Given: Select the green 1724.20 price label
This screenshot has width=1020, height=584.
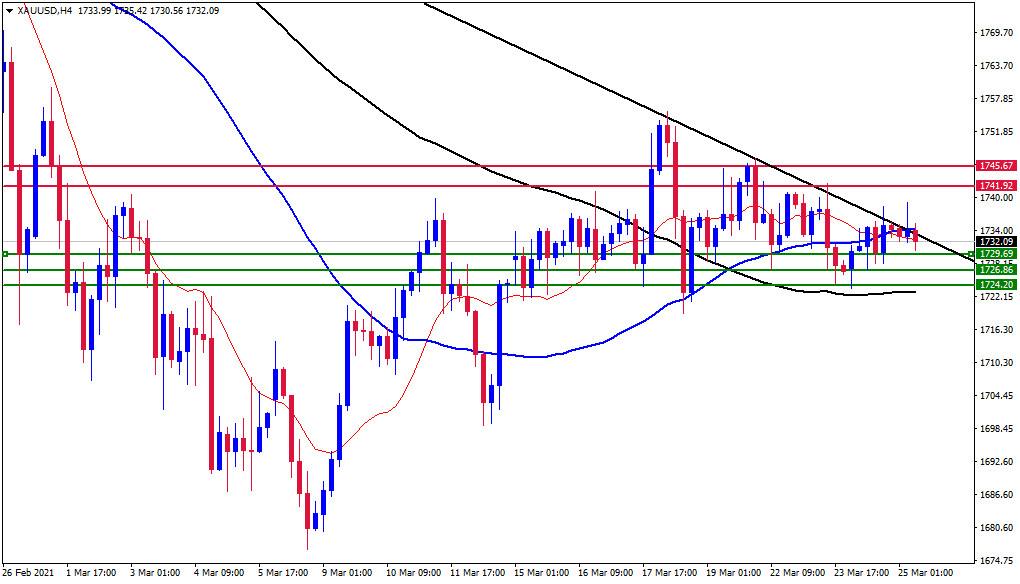Looking at the screenshot, I should click(x=997, y=285).
